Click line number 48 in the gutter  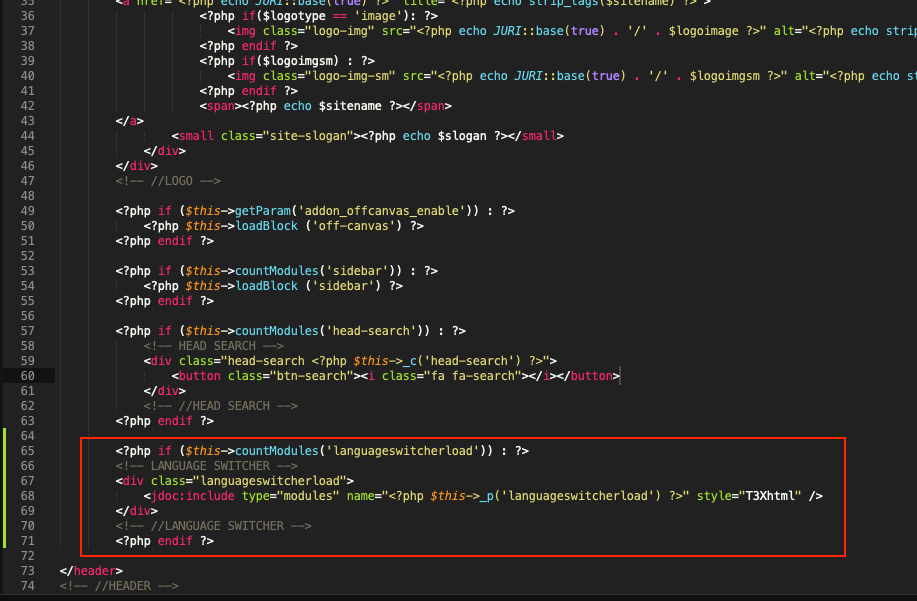(27, 196)
